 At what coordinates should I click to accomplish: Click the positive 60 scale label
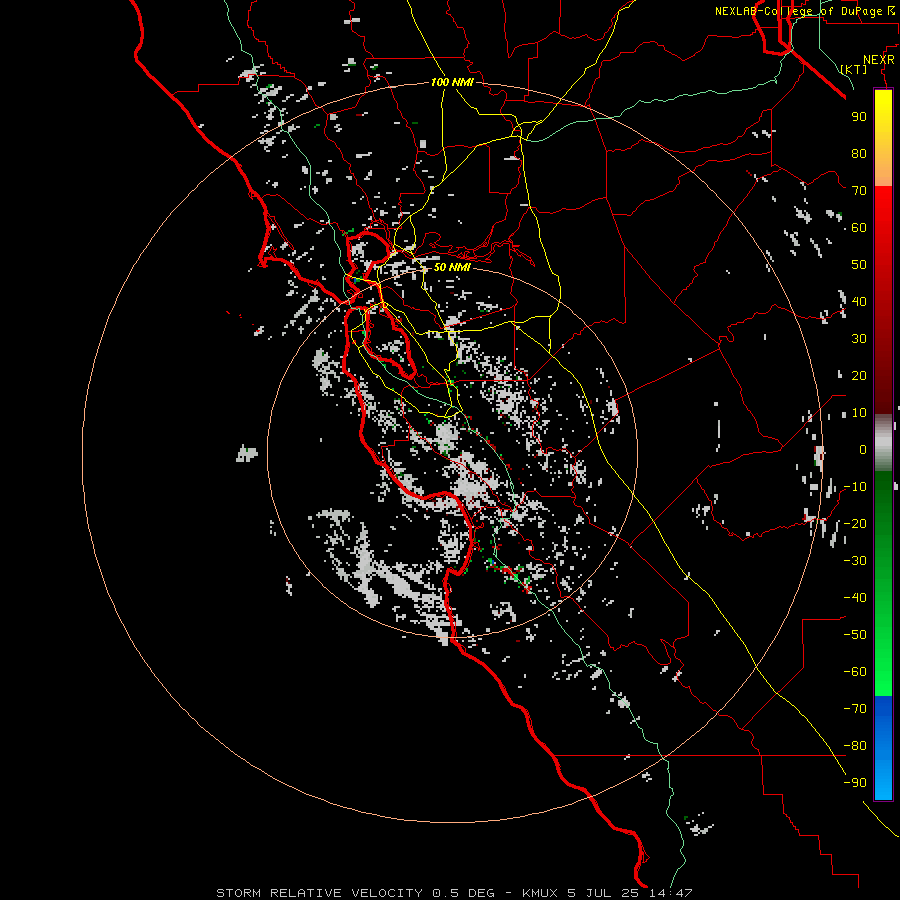coord(859,228)
